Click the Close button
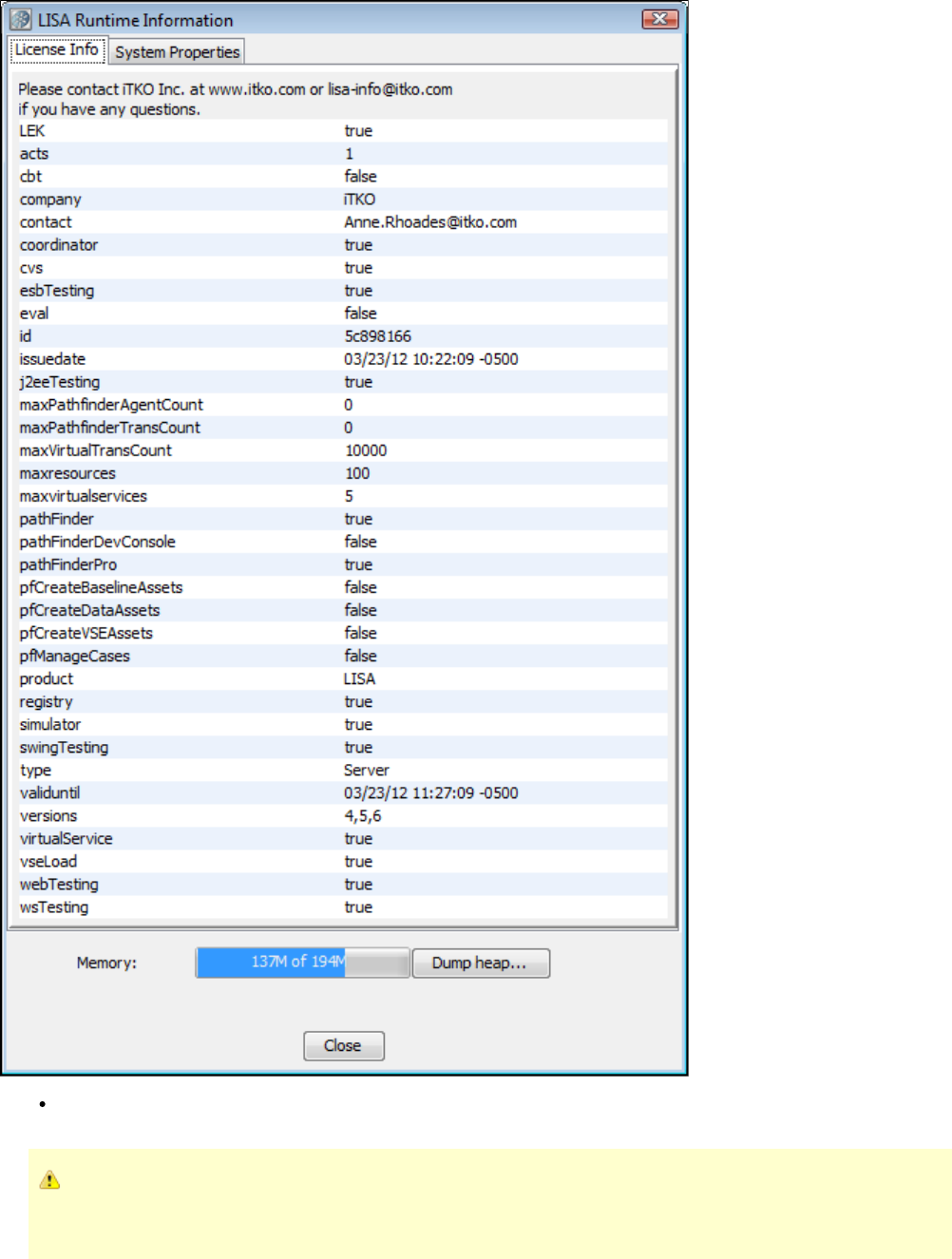The width and height of the screenshot is (952, 1259). [343, 1045]
